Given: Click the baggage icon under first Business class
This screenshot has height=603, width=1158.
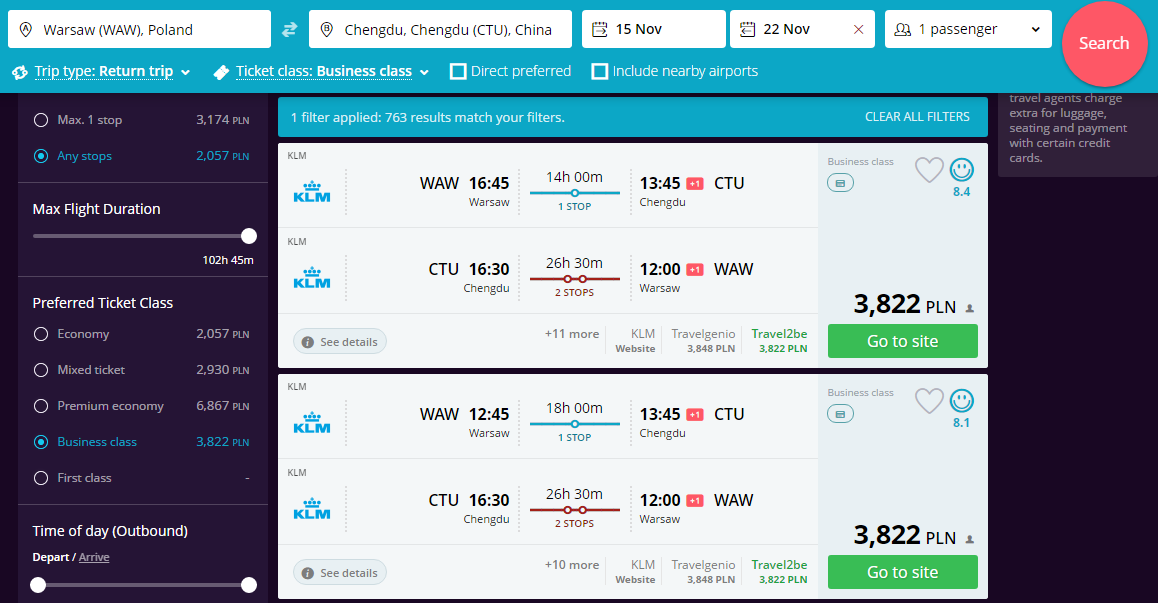Looking at the screenshot, I should point(840,183).
